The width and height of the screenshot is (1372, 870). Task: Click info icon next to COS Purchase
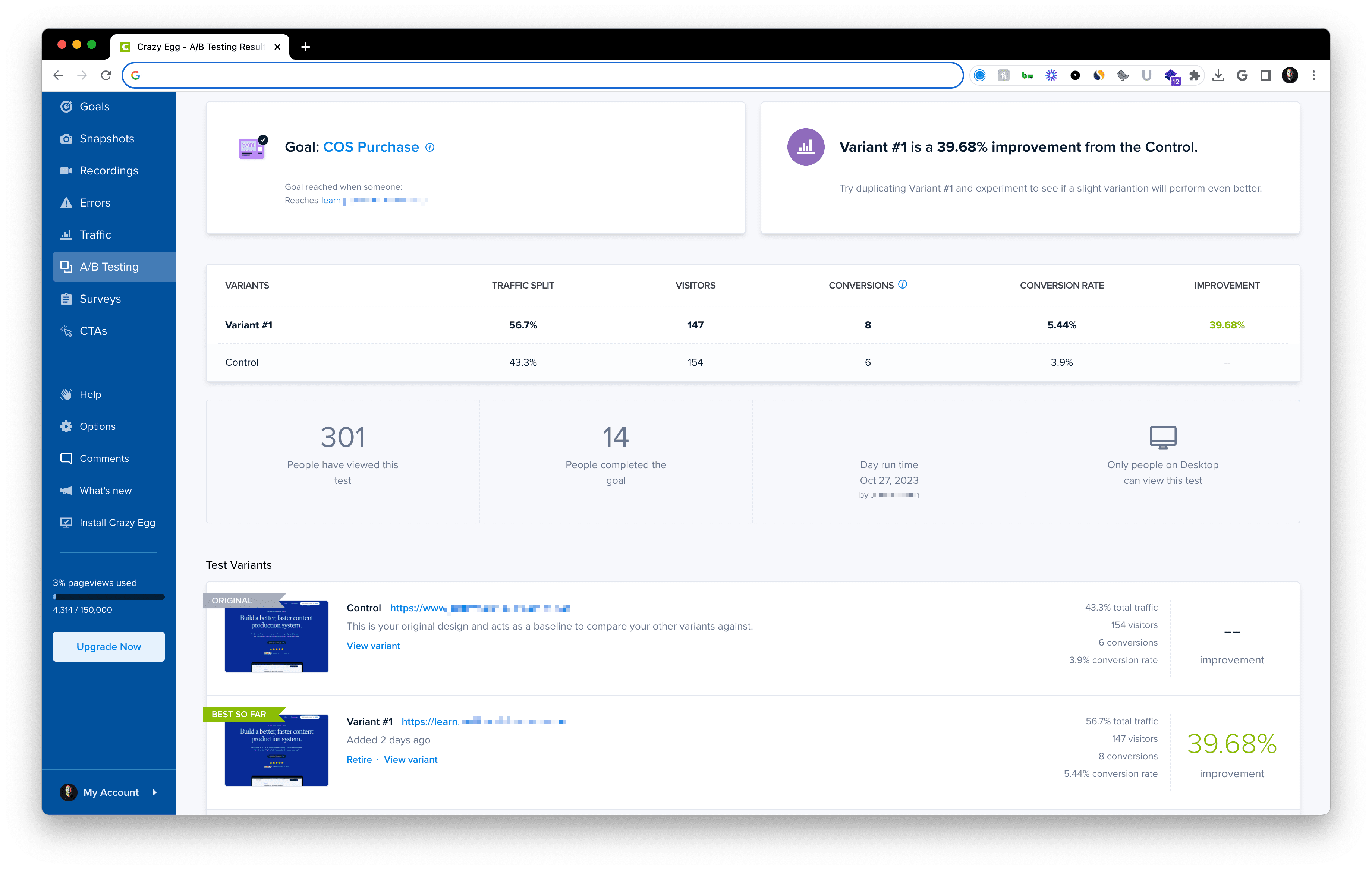430,148
